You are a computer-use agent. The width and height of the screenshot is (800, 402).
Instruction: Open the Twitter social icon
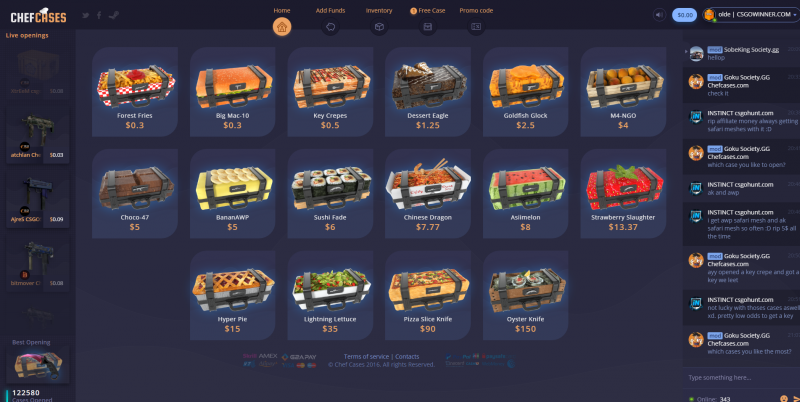pos(86,15)
